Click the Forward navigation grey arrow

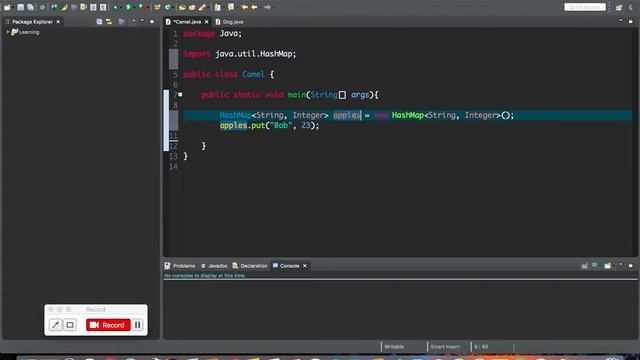[x=267, y=7]
